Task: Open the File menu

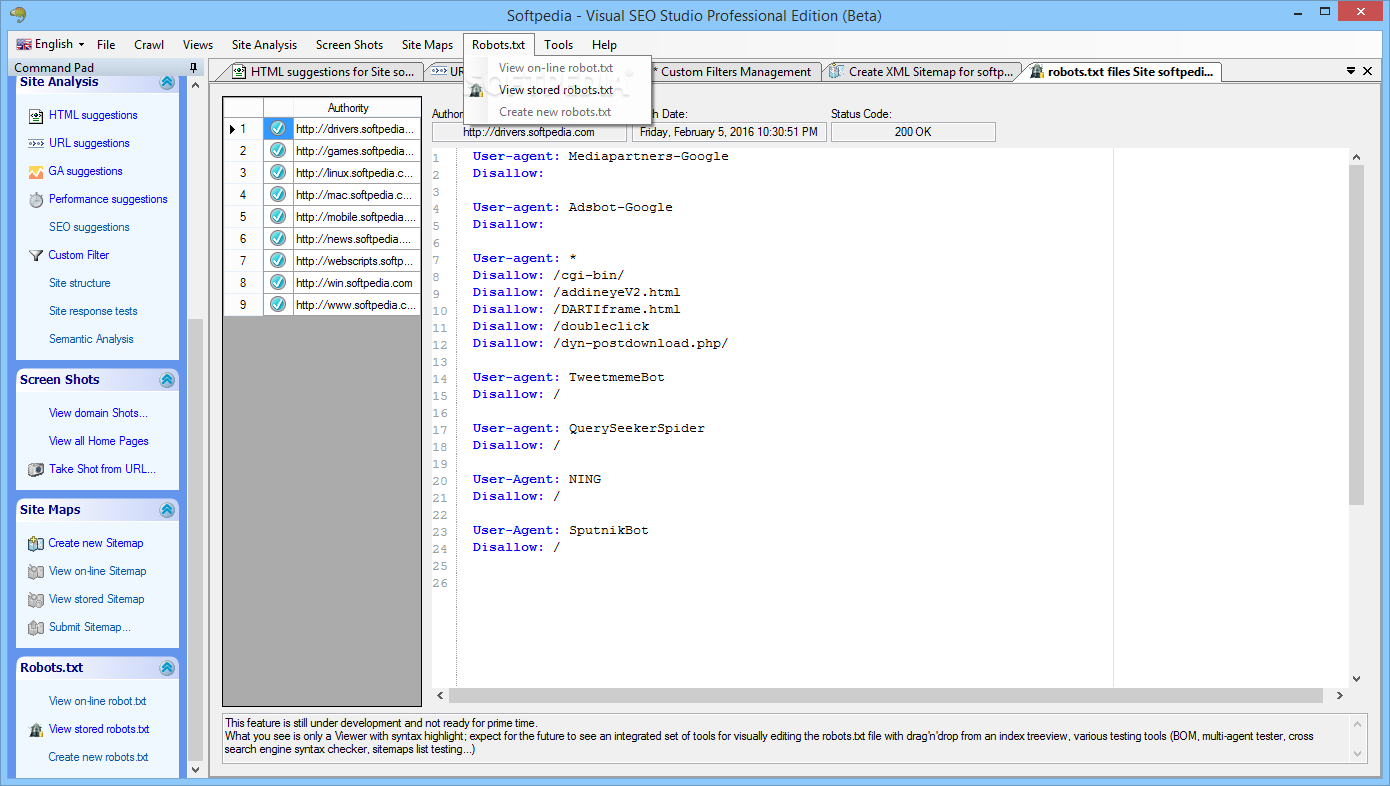Action: pyautogui.click(x=106, y=45)
